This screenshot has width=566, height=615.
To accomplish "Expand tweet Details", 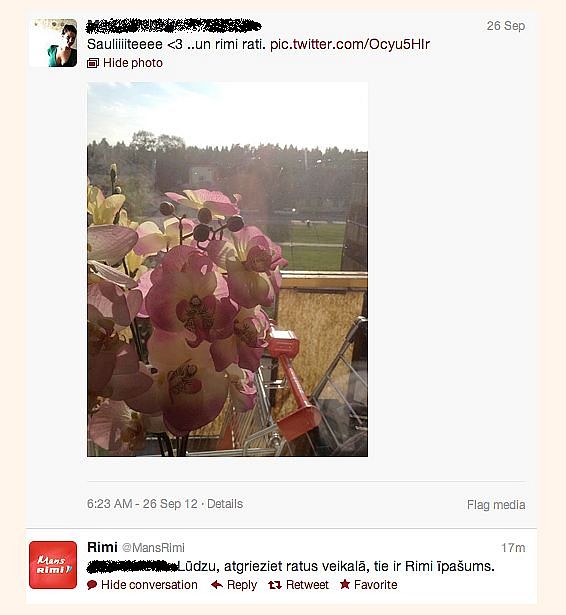I will coord(225,504).
